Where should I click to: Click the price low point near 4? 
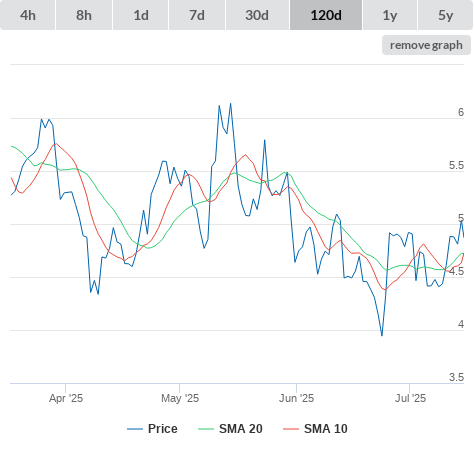tap(382, 335)
